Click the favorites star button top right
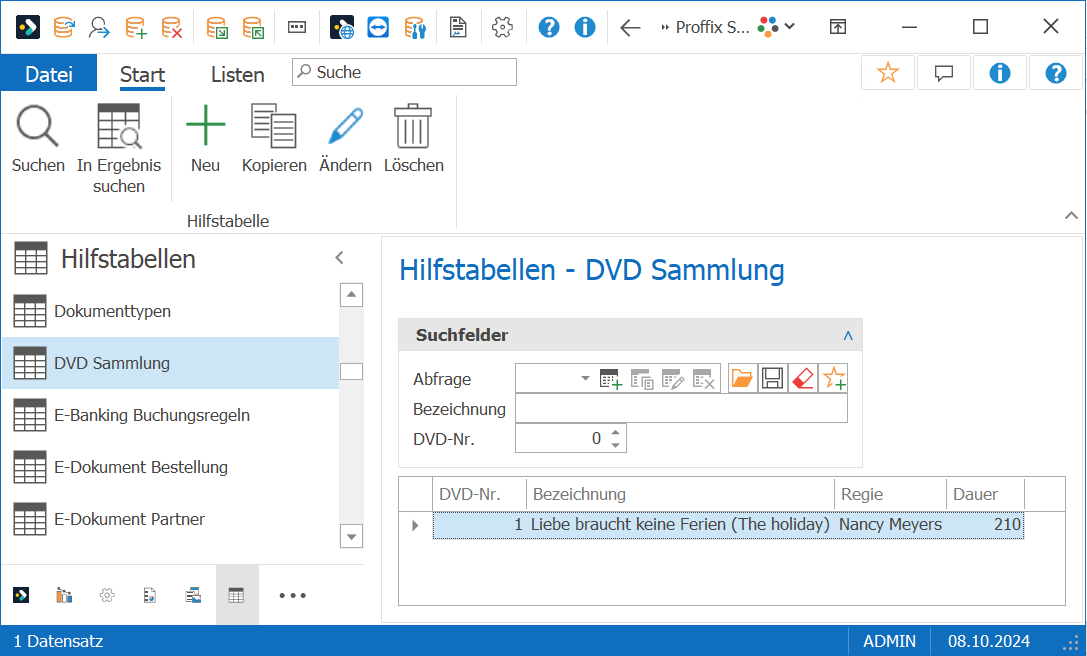Image resolution: width=1087 pixels, height=656 pixels. (887, 73)
